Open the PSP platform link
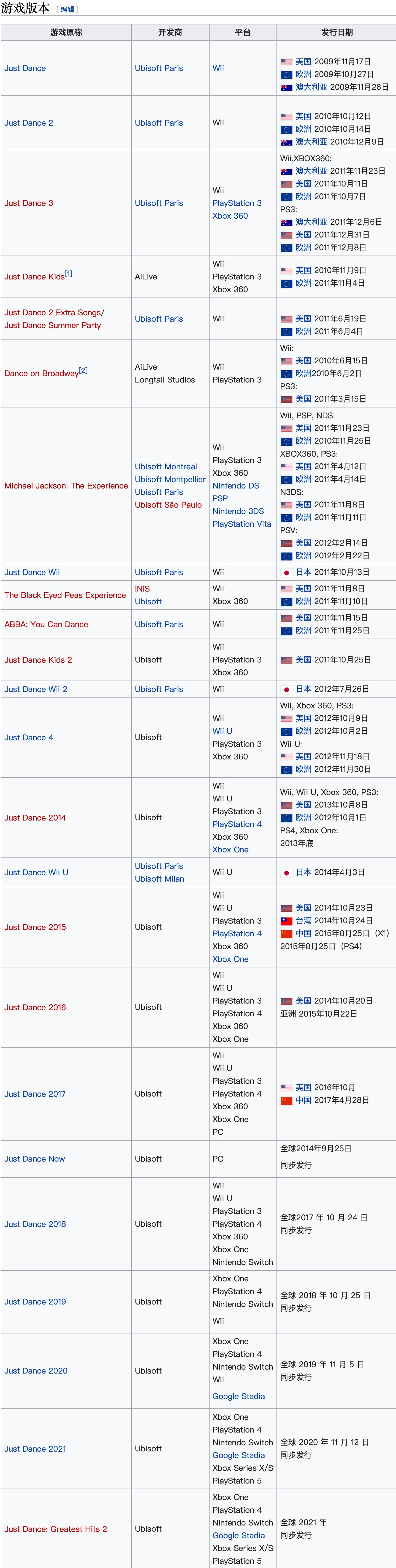The image size is (396, 1568). click(x=220, y=499)
